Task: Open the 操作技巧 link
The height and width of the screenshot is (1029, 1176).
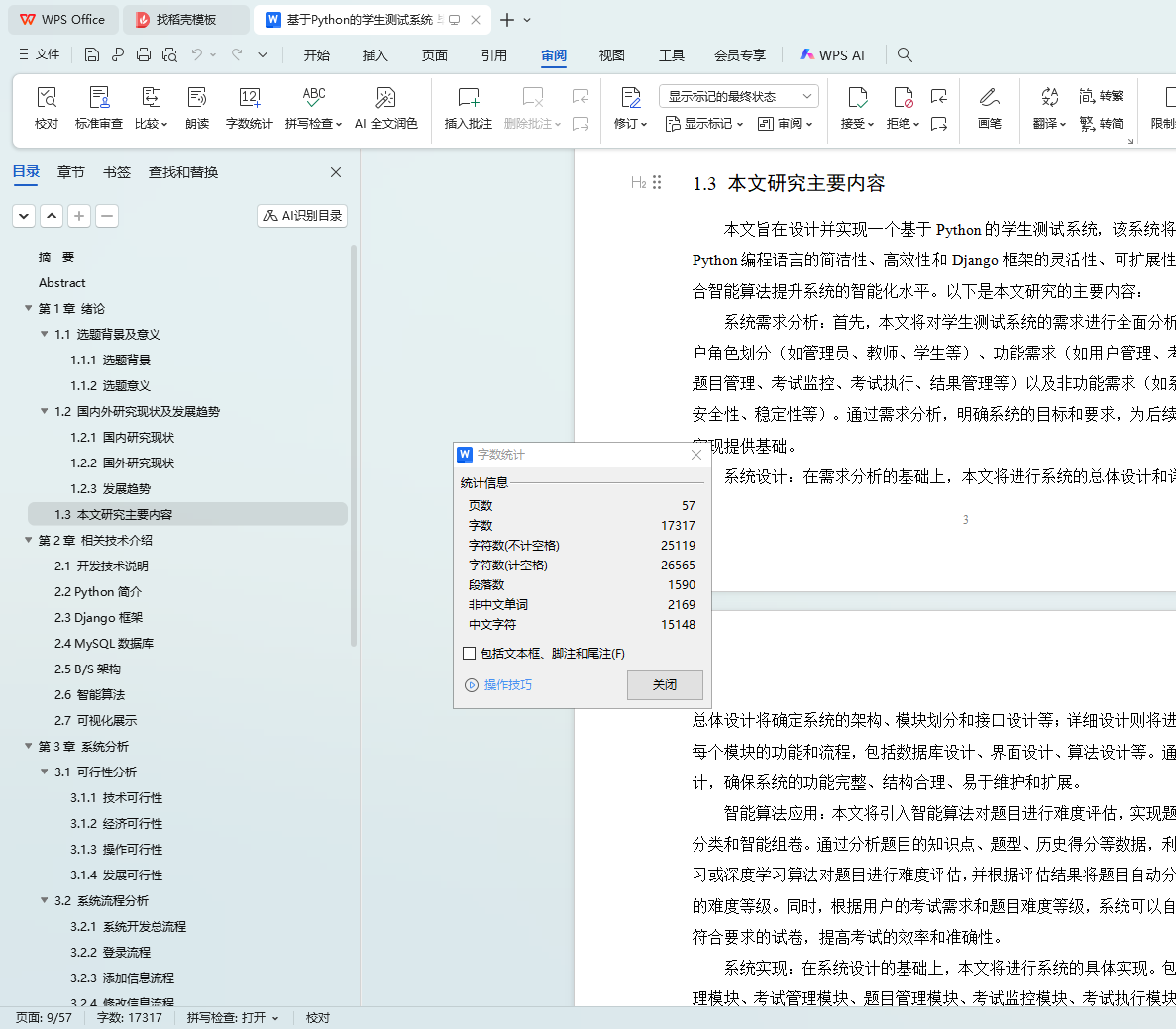Action: pyautogui.click(x=498, y=684)
